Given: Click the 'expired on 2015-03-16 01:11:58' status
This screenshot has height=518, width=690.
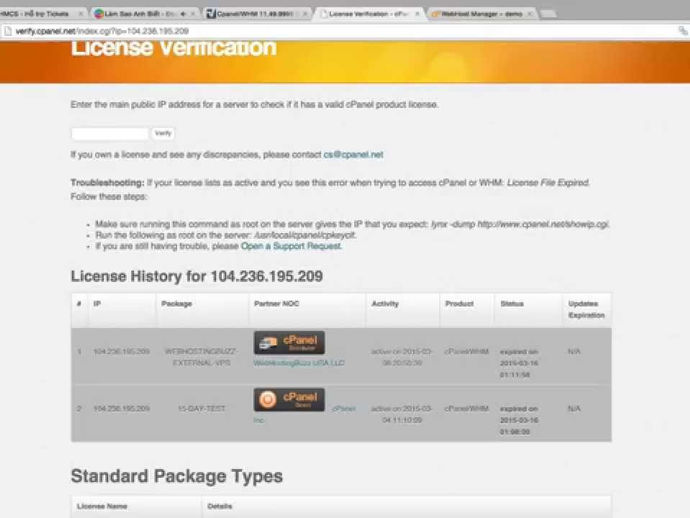Looking at the screenshot, I should pyautogui.click(x=519, y=364).
